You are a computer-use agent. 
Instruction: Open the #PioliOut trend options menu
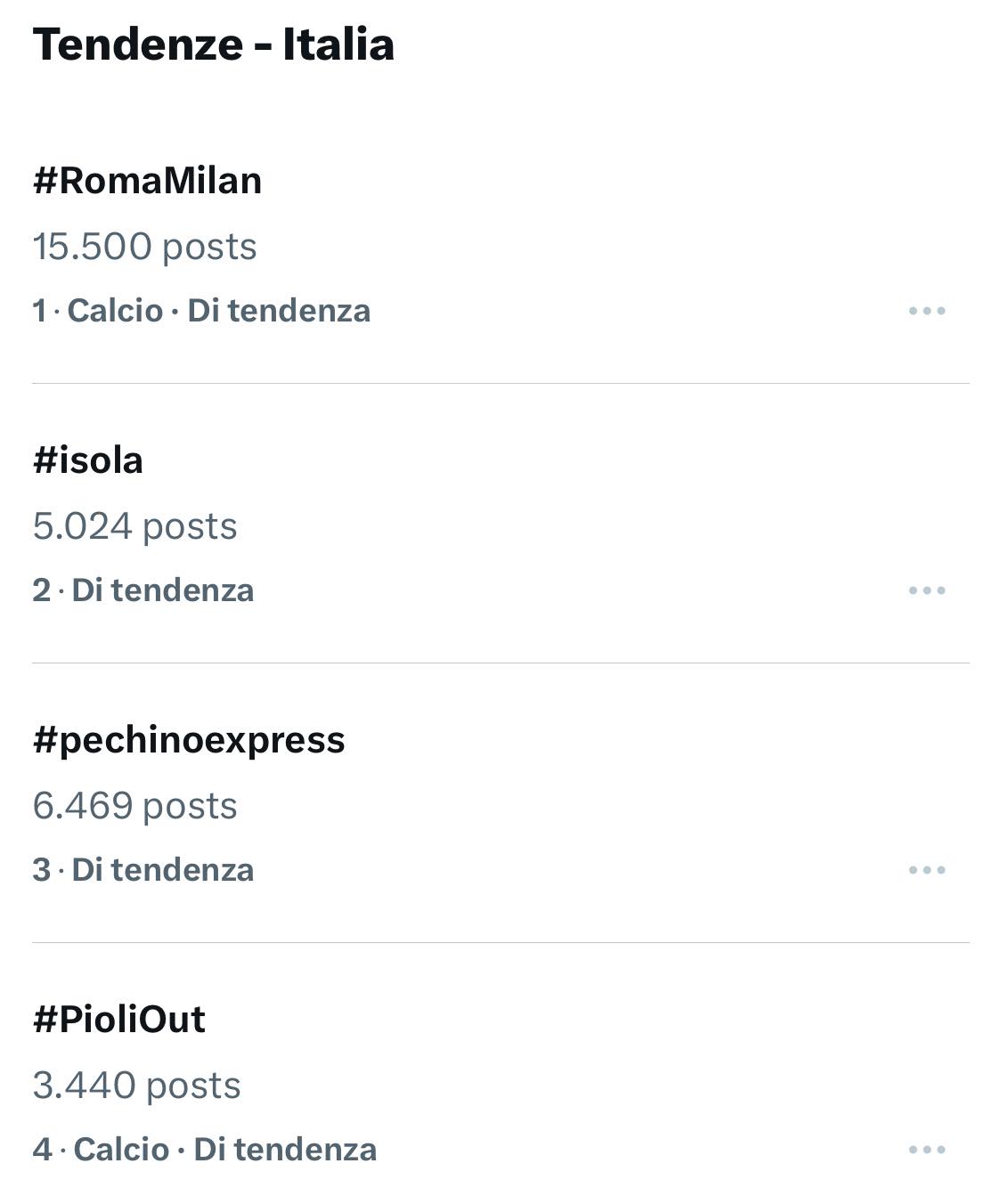pos(926,1150)
